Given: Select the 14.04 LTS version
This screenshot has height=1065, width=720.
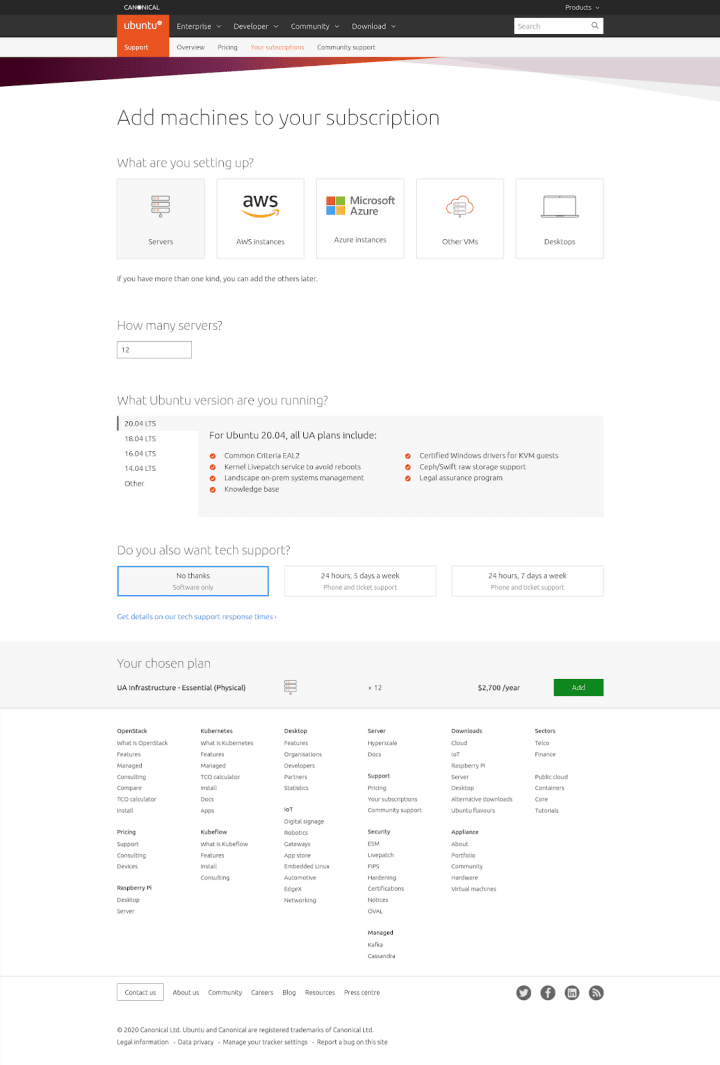Looking at the screenshot, I should tap(140, 469).
